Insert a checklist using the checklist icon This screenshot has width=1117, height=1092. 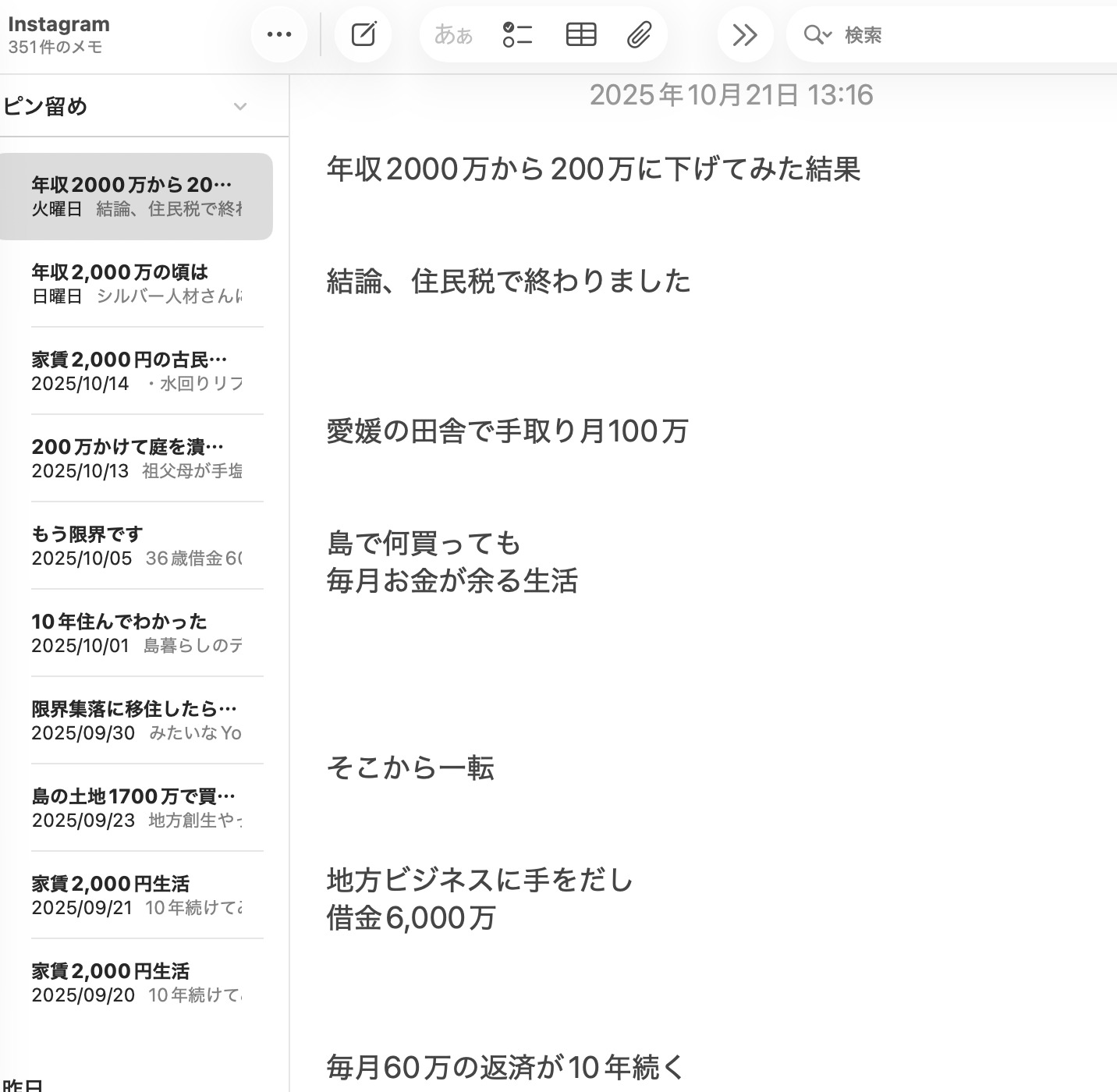pos(517,35)
